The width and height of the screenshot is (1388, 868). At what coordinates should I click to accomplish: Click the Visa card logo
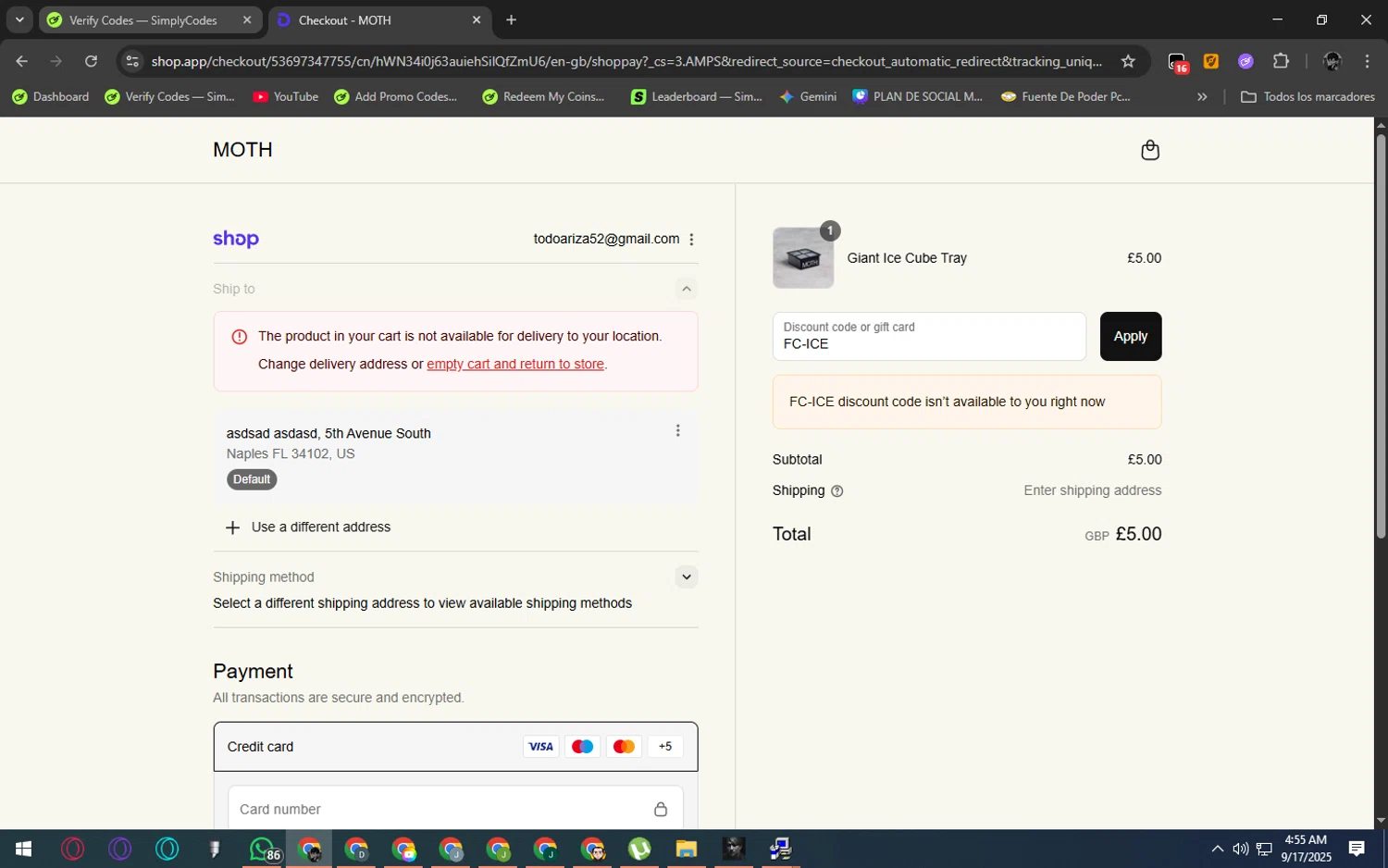pyautogui.click(x=540, y=747)
